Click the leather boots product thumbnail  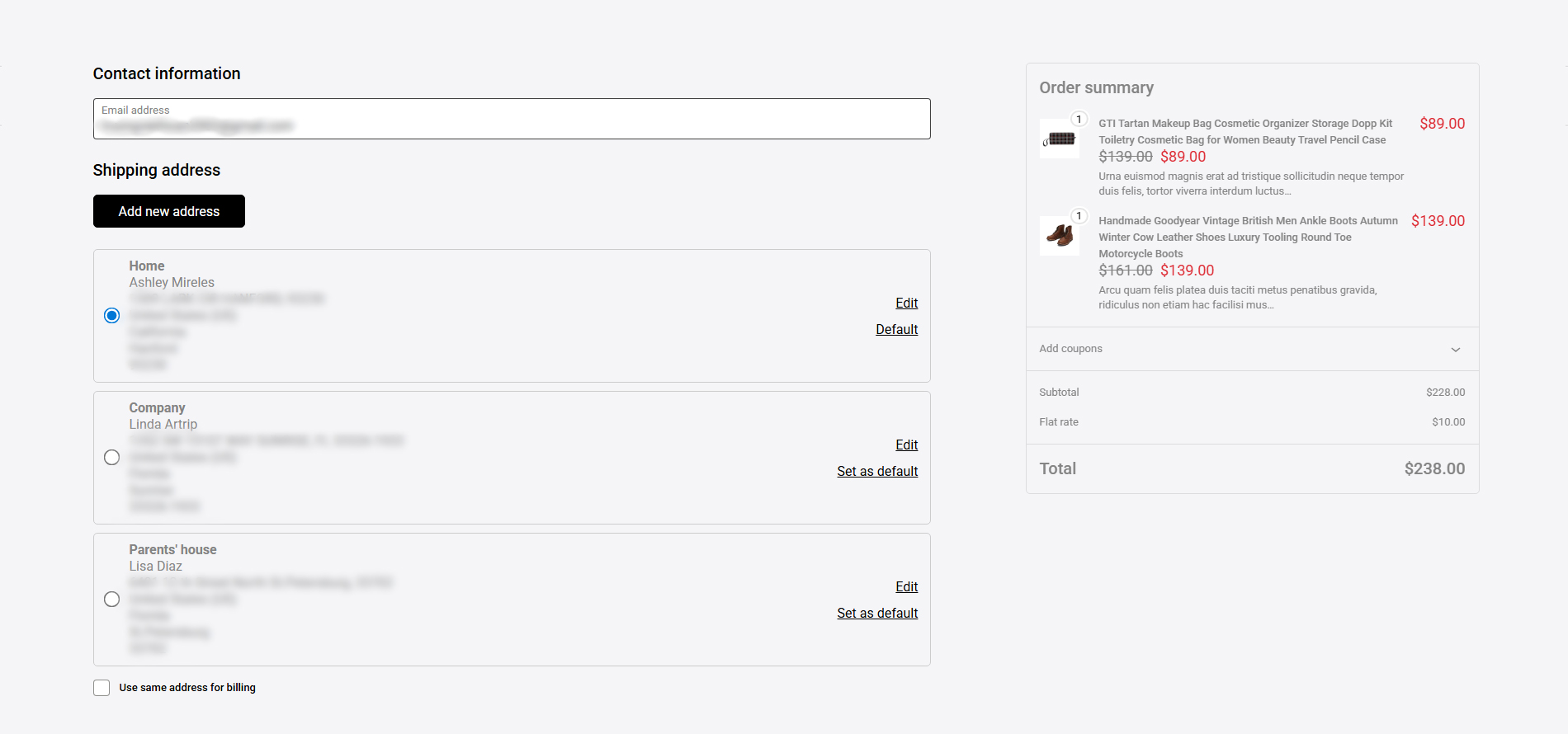click(x=1060, y=236)
